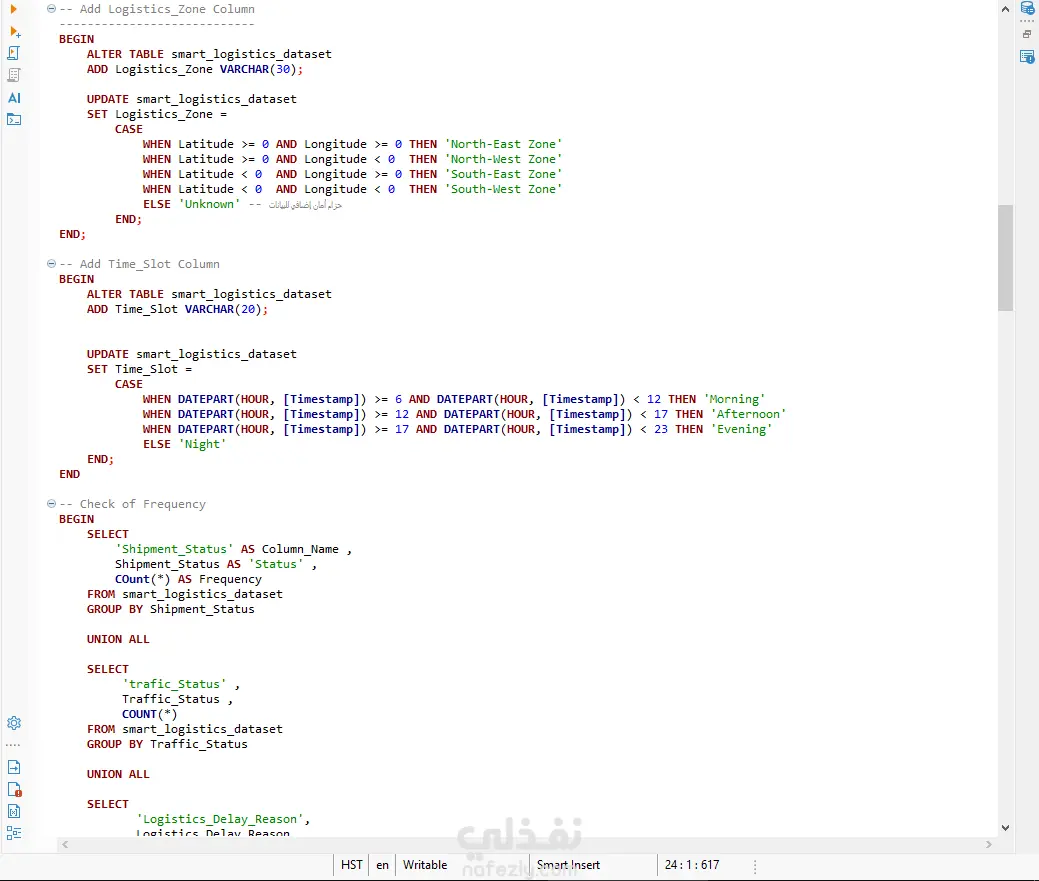Click the 'Night' ELSE string literal
Screen dimensions: 1039x881
coord(202,444)
